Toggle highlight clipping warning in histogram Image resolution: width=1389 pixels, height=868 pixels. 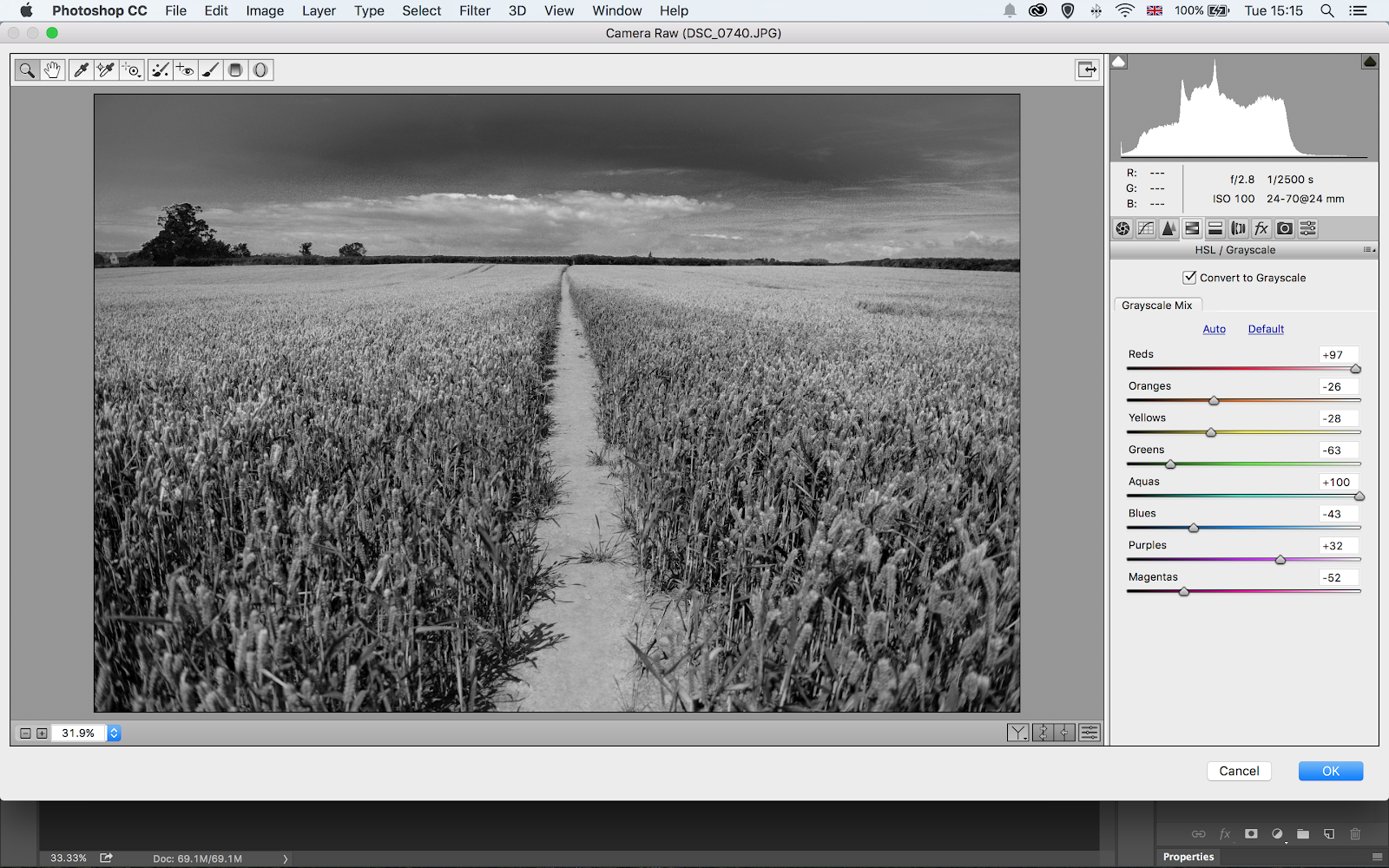[1370, 62]
